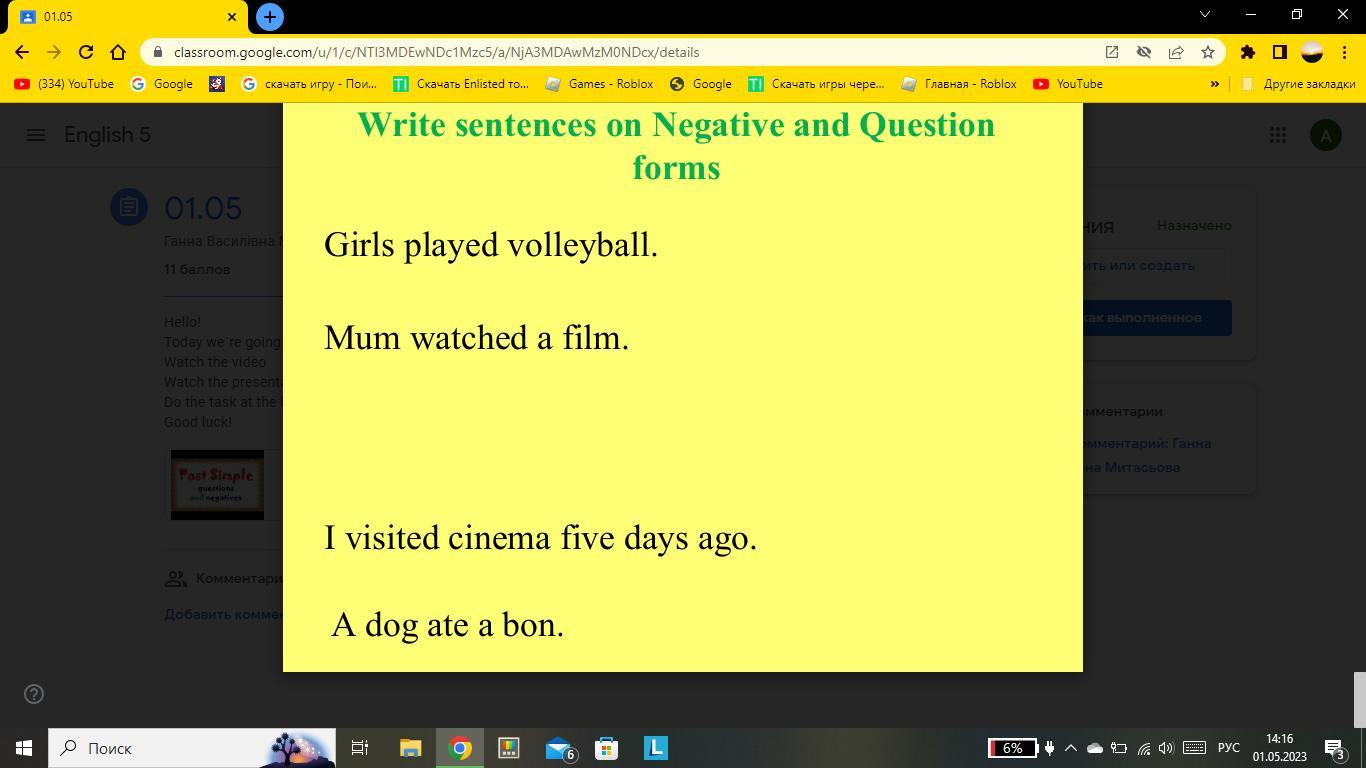Open the Скачать игры через bookmark
The width and height of the screenshot is (1366, 768).
click(816, 84)
